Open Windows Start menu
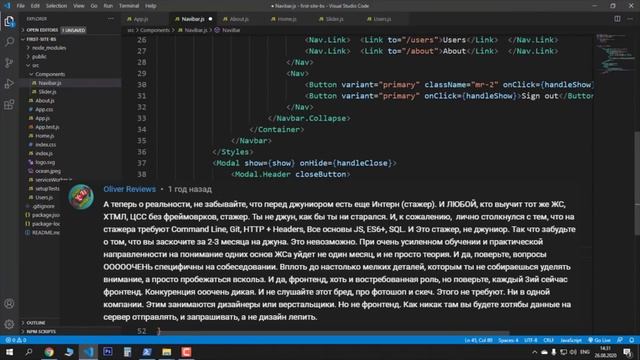Screen dimensions: 640x360 click(x=9, y=352)
